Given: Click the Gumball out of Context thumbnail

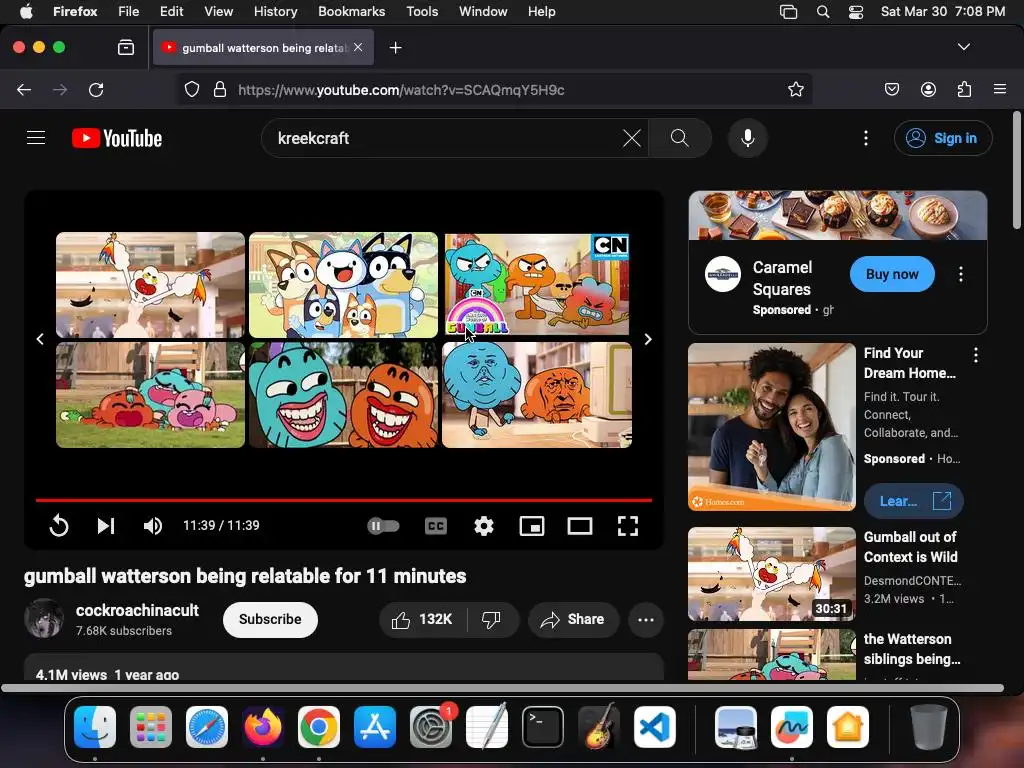Looking at the screenshot, I should tap(771, 574).
